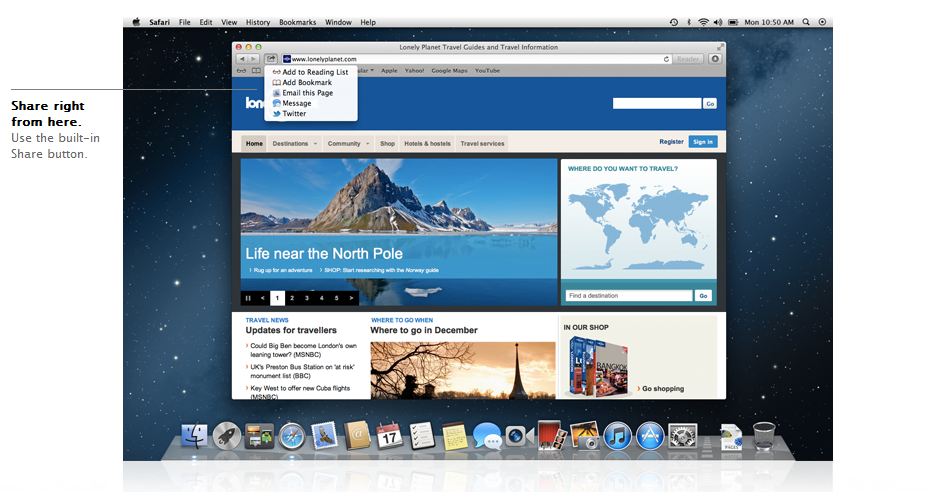Viewport: 940px width, 492px height.
Task: Click the site search box in the header
Action: click(x=657, y=104)
